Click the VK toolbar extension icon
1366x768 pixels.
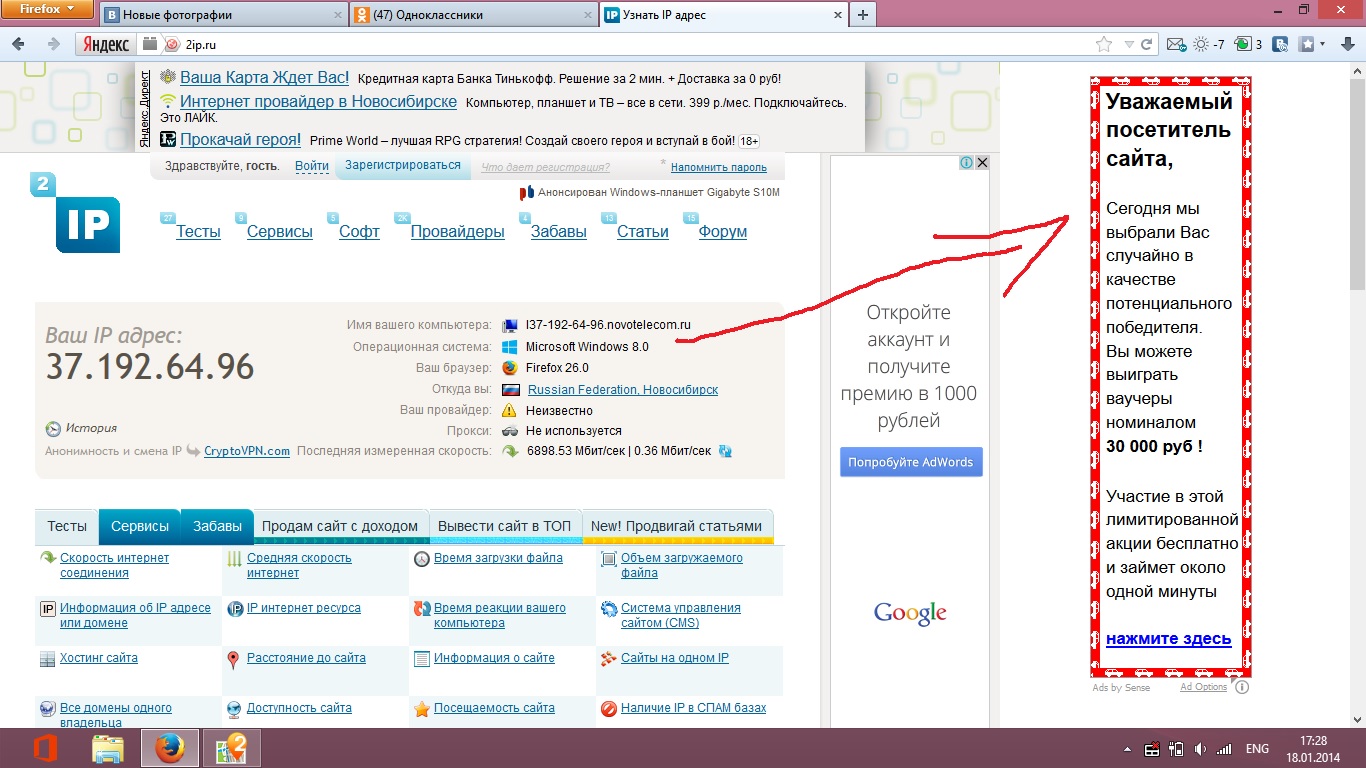[1280, 44]
